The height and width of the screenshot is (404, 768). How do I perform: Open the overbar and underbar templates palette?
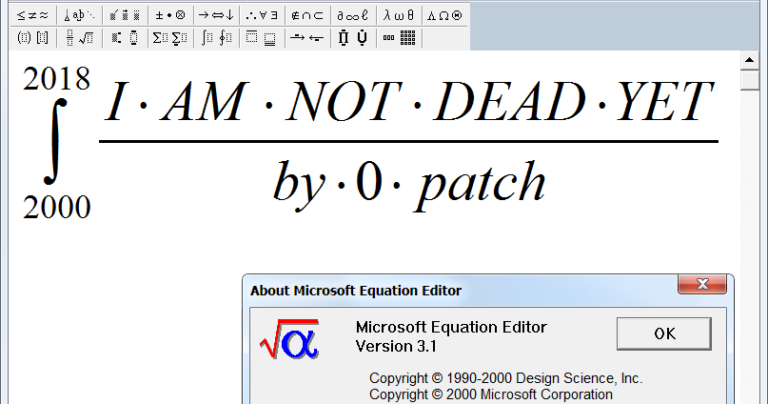(x=262, y=38)
